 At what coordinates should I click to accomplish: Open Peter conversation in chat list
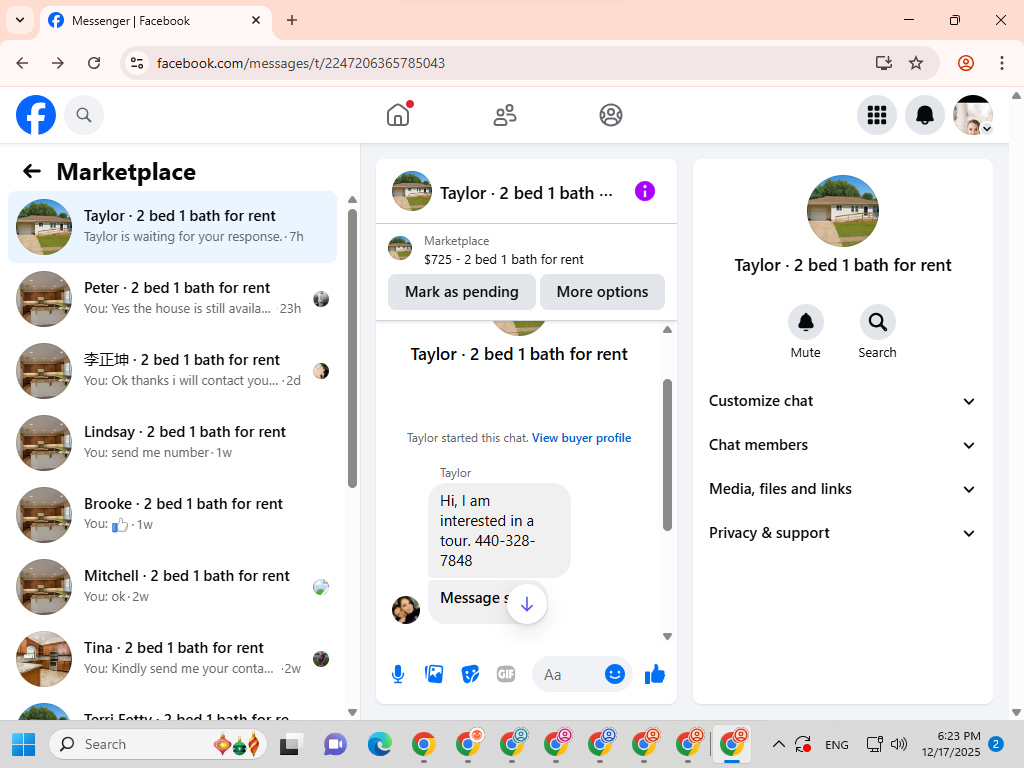[x=172, y=299]
